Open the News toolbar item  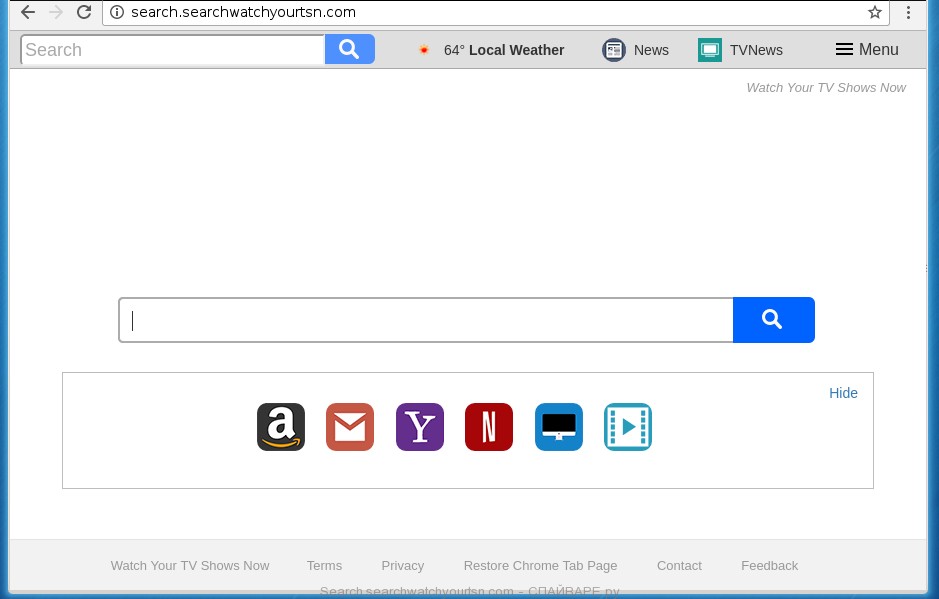click(636, 50)
